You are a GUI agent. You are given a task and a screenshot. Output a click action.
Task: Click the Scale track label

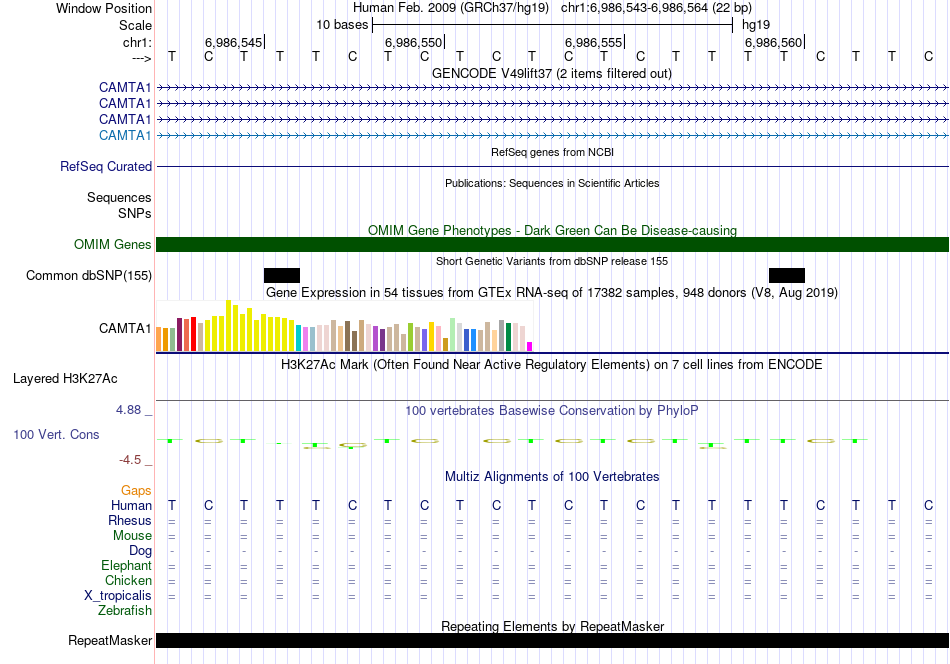pos(135,25)
